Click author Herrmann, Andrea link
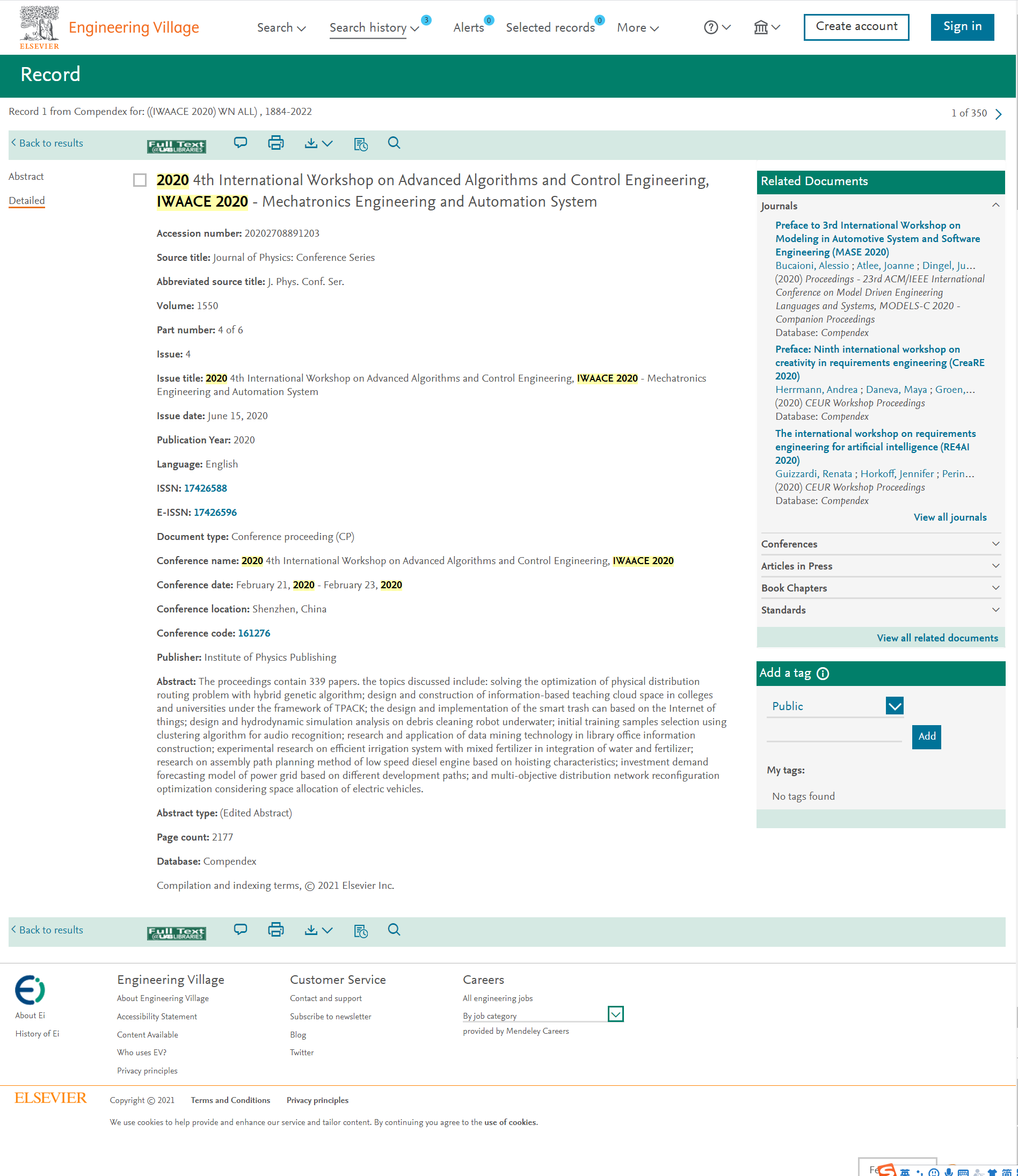This screenshot has width=1018, height=1176. [816, 390]
